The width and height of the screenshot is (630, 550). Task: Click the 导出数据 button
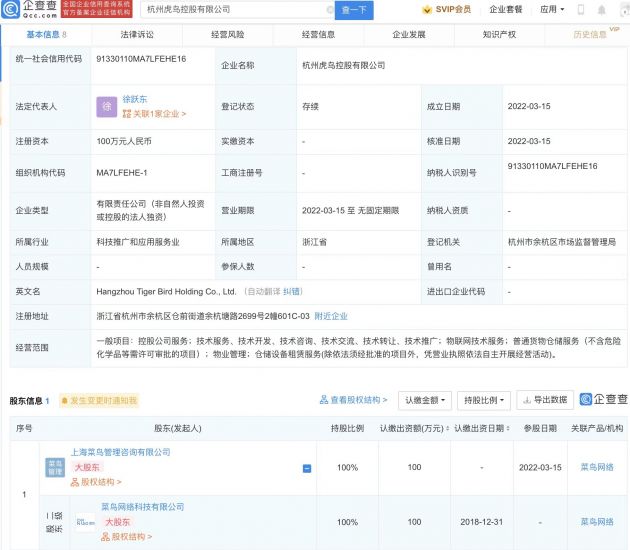coord(545,400)
